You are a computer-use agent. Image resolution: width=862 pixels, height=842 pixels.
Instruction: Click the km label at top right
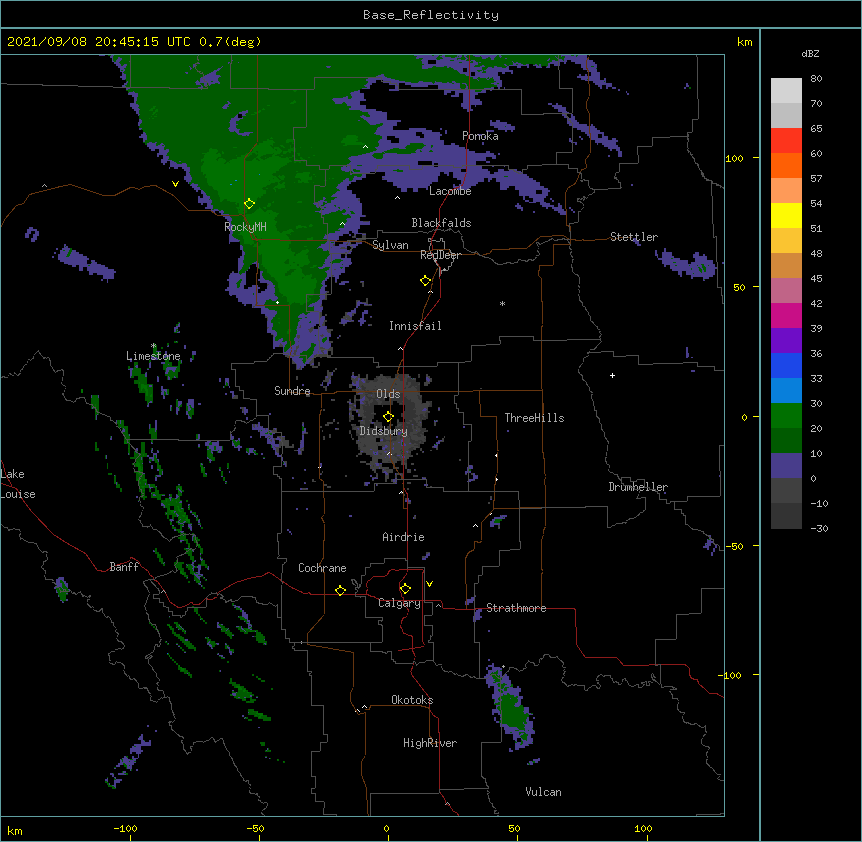click(744, 42)
